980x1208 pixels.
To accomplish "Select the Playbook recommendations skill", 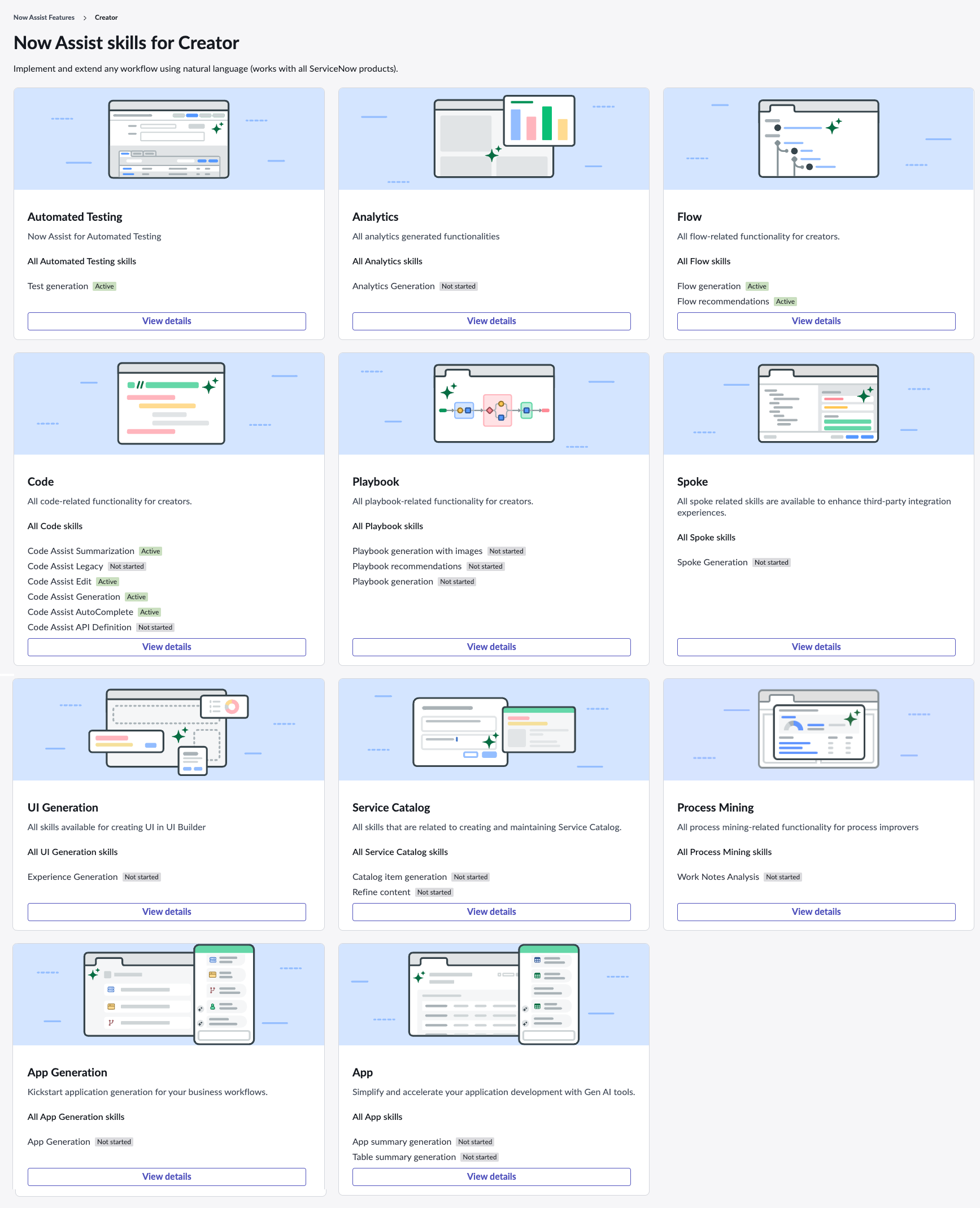I will coord(407,566).
